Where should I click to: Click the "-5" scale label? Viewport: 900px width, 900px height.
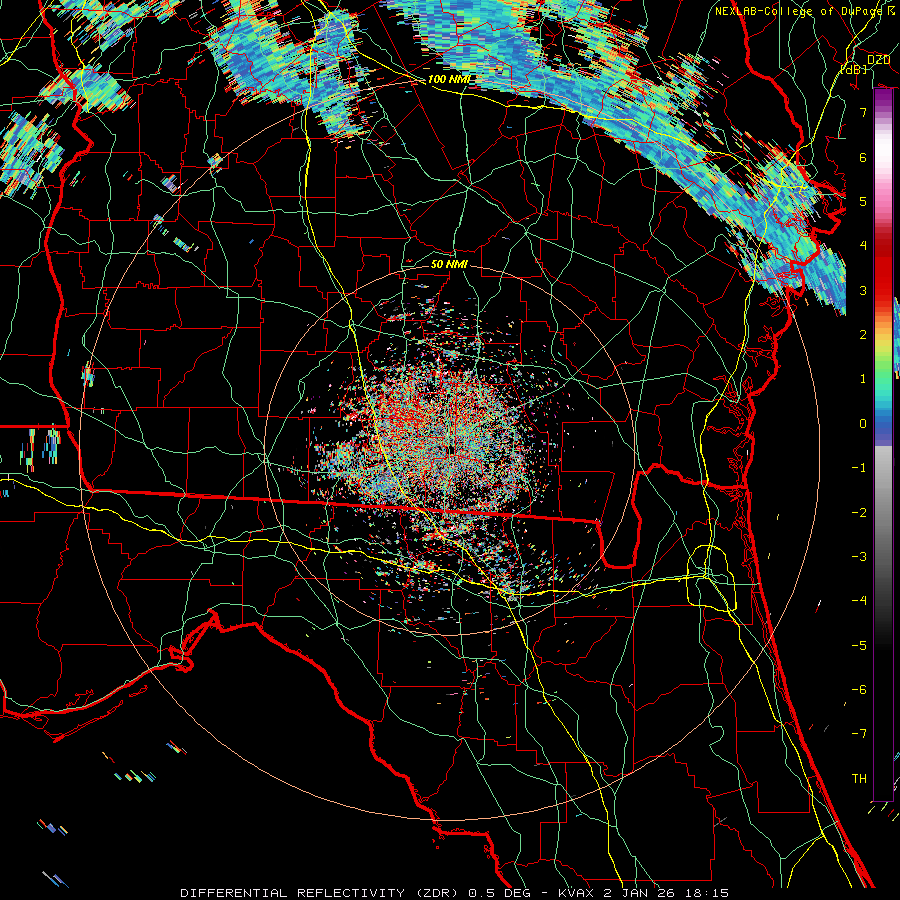859,646
